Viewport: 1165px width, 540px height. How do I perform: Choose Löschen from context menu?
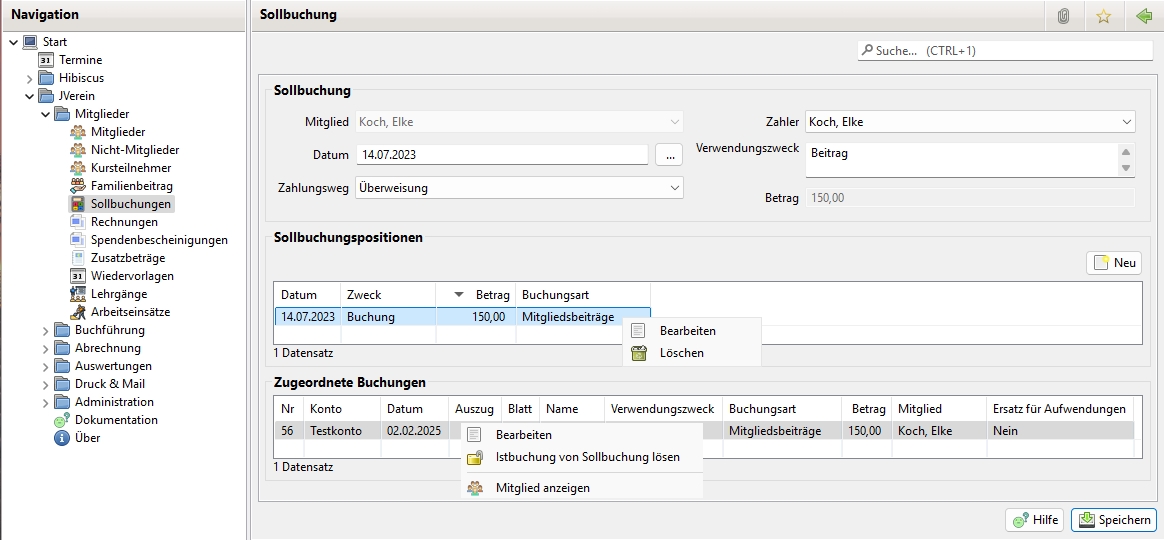pos(681,353)
